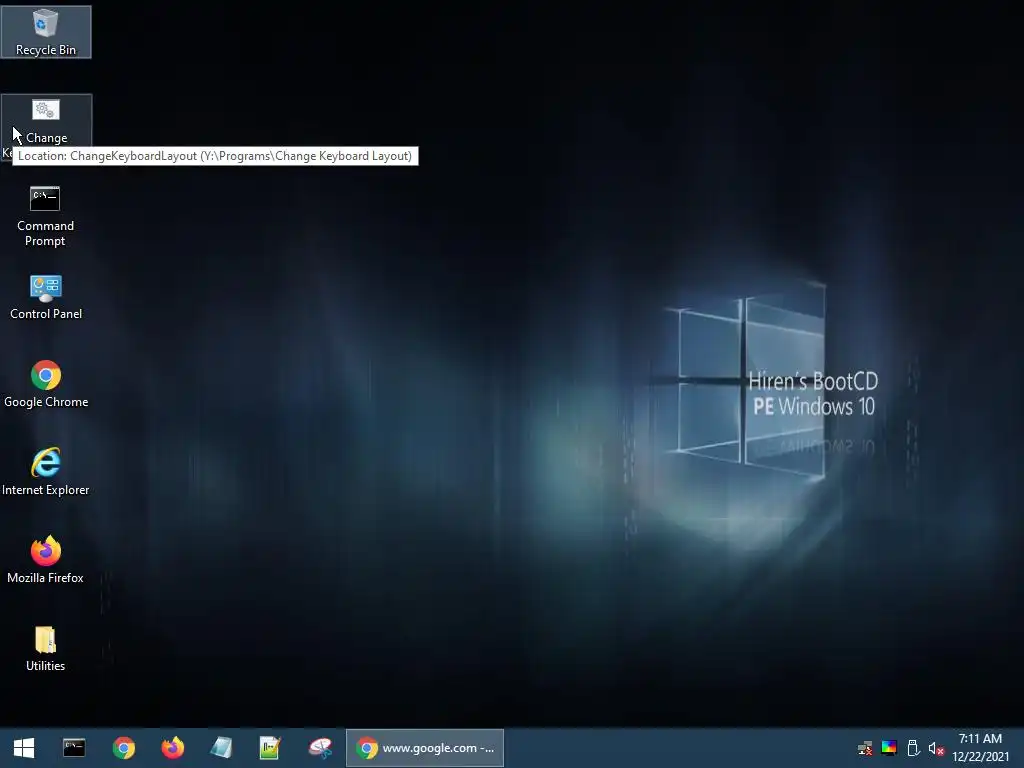Image resolution: width=1024 pixels, height=768 pixels.
Task: Open the Windows Start menu
Action: click(x=24, y=748)
